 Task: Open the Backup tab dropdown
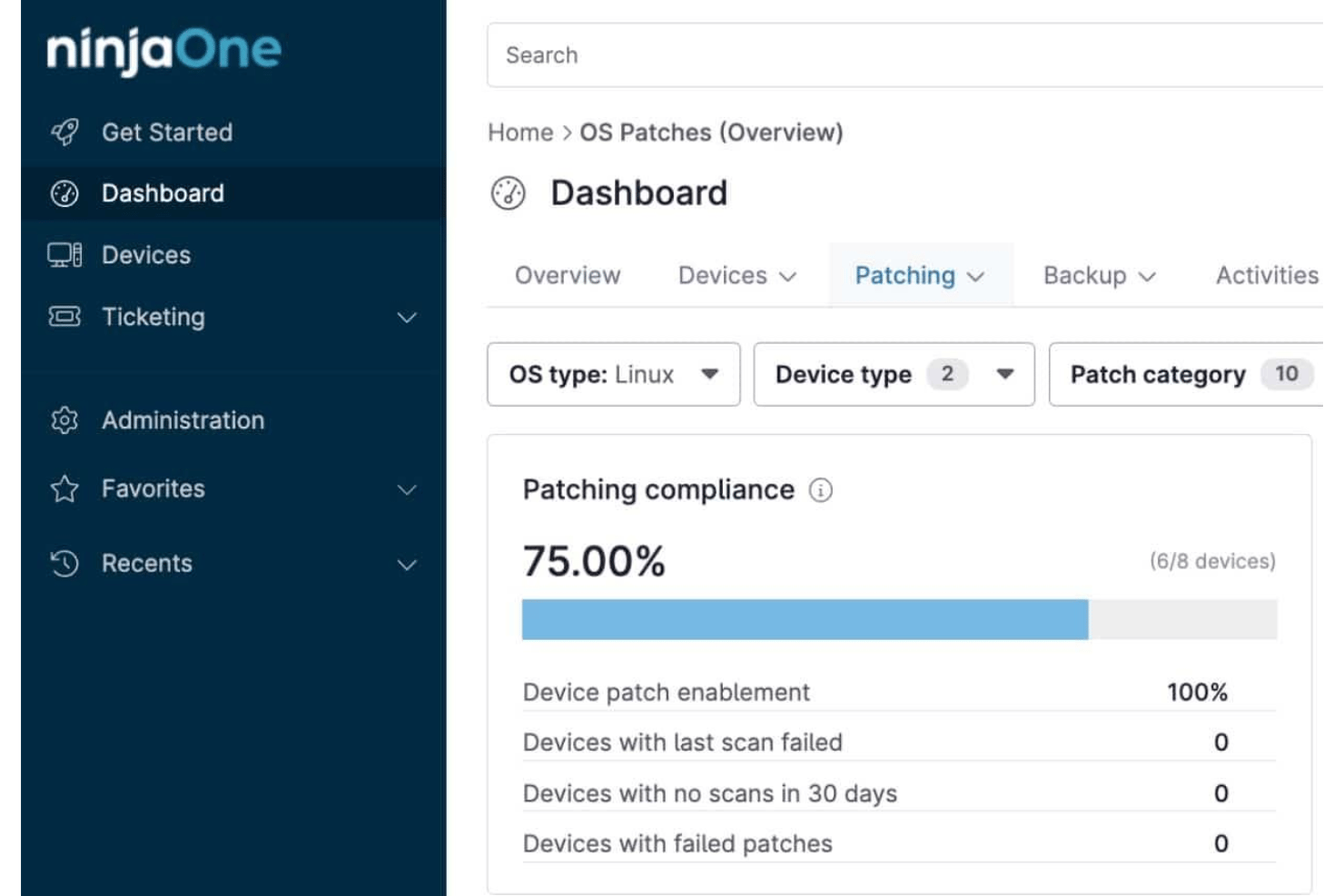click(x=1100, y=275)
